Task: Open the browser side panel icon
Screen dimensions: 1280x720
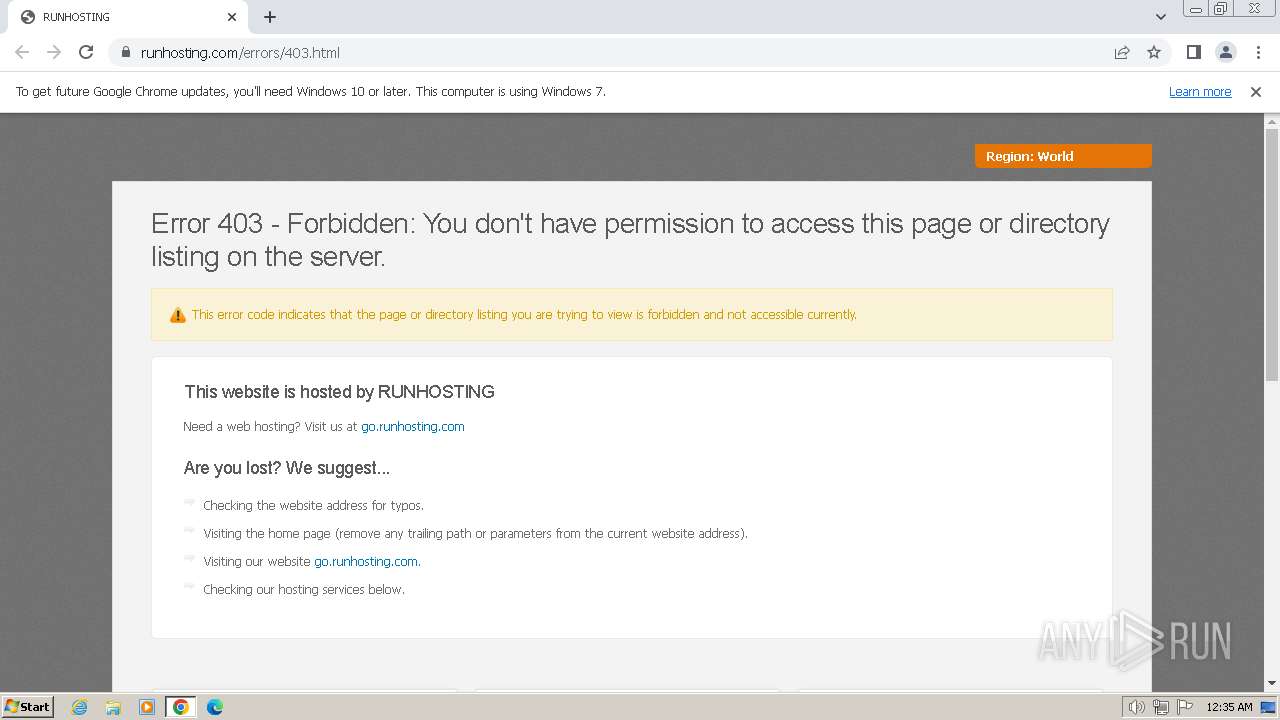Action: (1193, 52)
